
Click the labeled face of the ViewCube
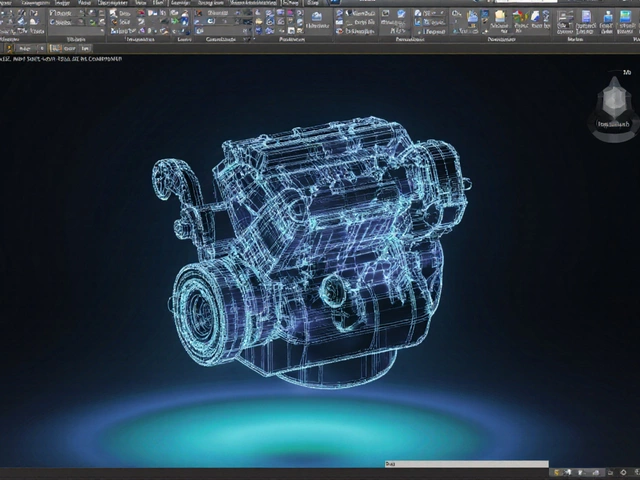pyautogui.click(x=611, y=125)
